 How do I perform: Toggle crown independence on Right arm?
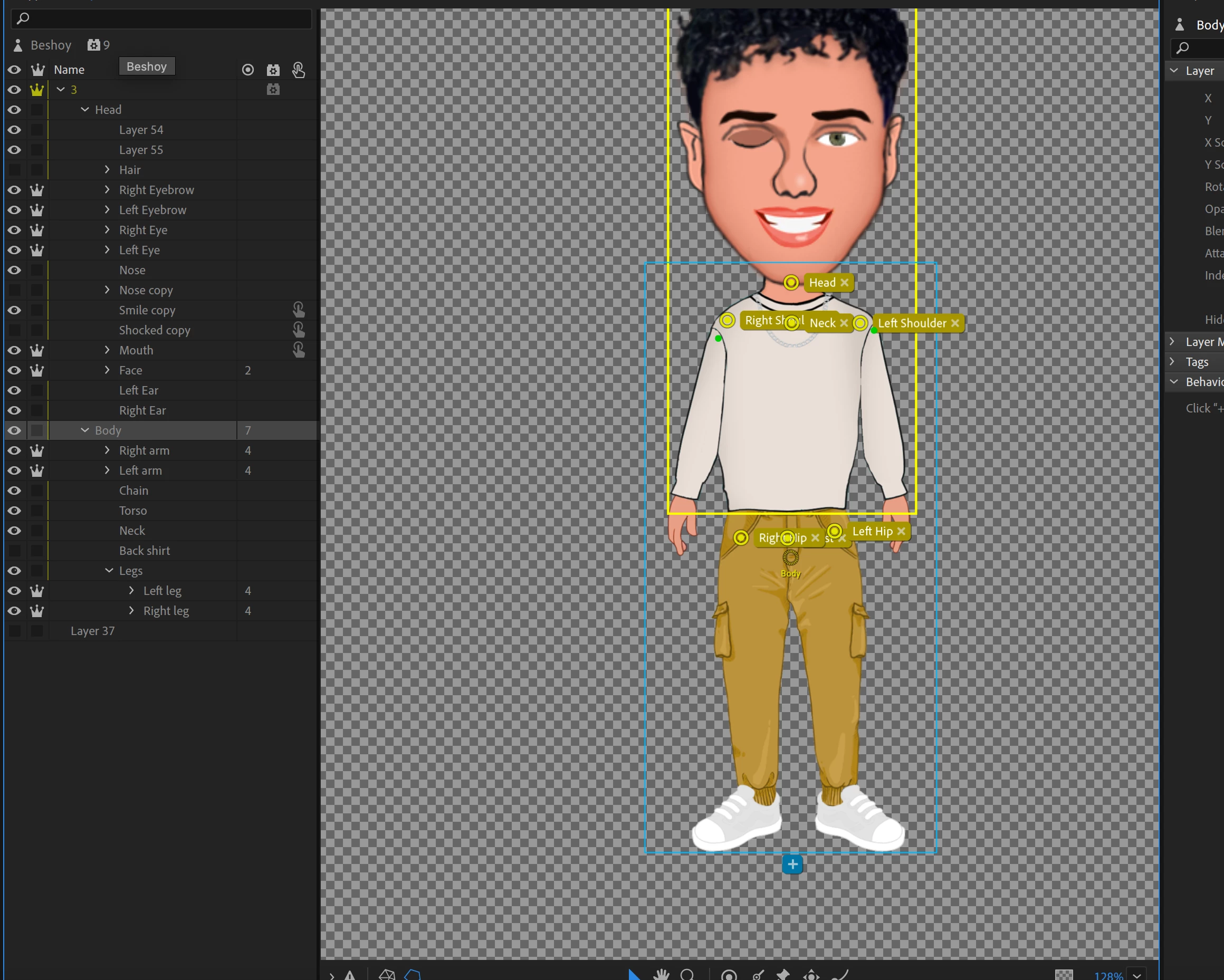coord(37,450)
